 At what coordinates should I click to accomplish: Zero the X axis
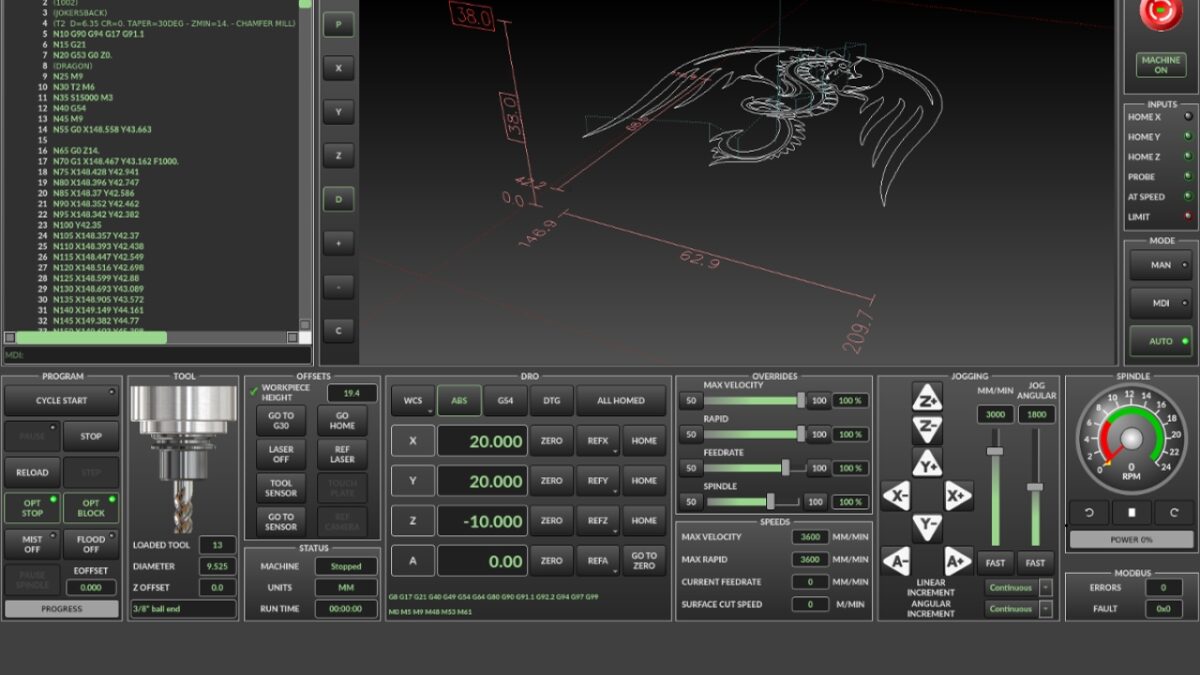coord(551,441)
